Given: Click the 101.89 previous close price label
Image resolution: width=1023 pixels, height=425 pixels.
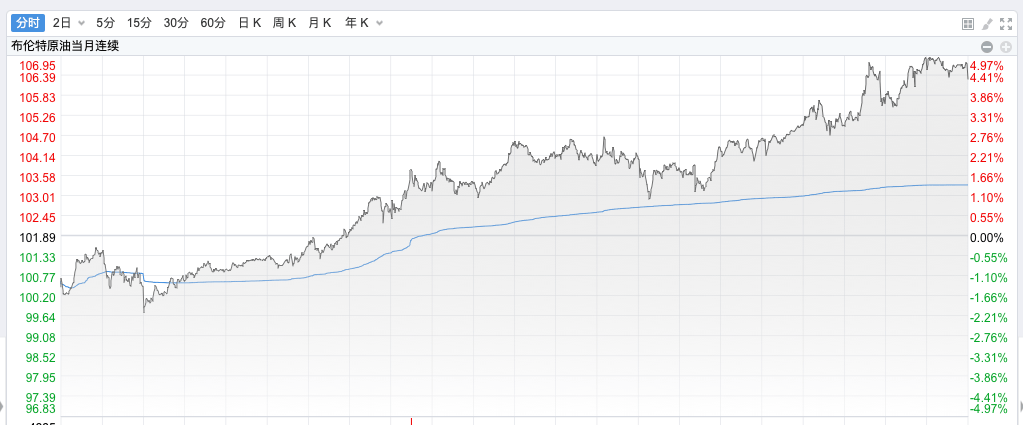Looking at the screenshot, I should [37, 238].
